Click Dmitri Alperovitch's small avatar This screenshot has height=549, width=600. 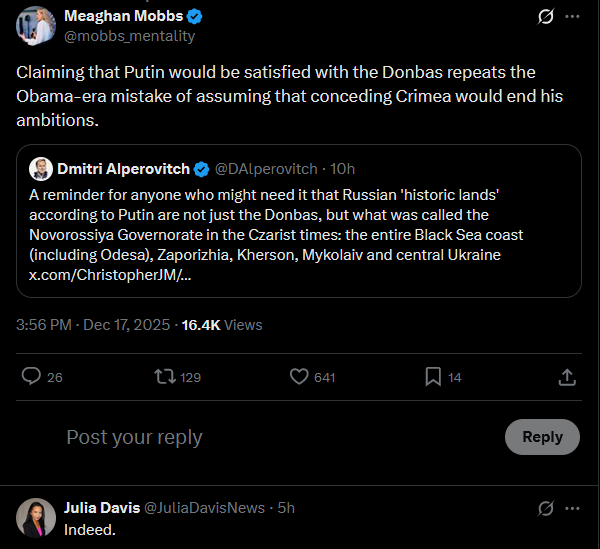tap(41, 168)
